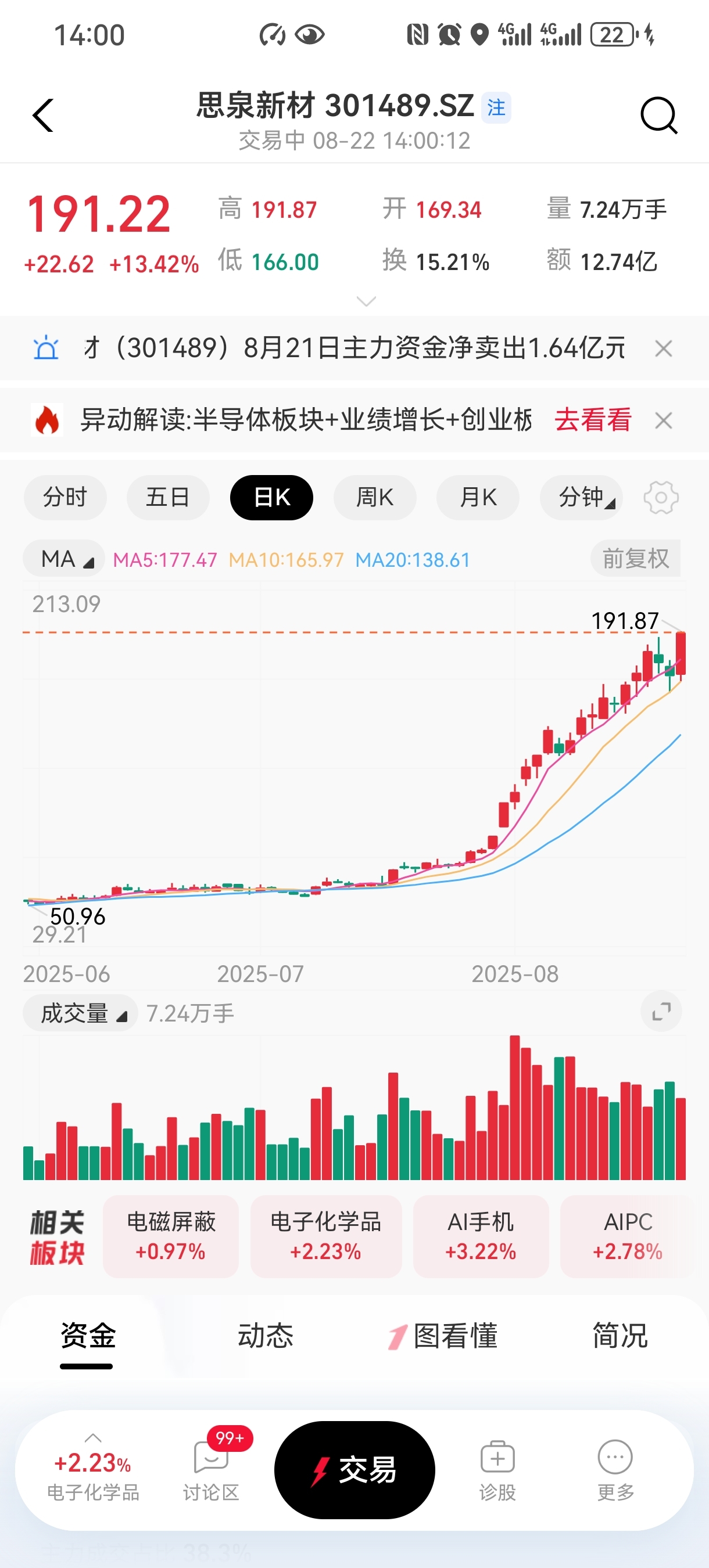Image resolution: width=709 pixels, height=1568 pixels.
Task: Expand volume chart to fullscreen
Action: [x=661, y=1012]
